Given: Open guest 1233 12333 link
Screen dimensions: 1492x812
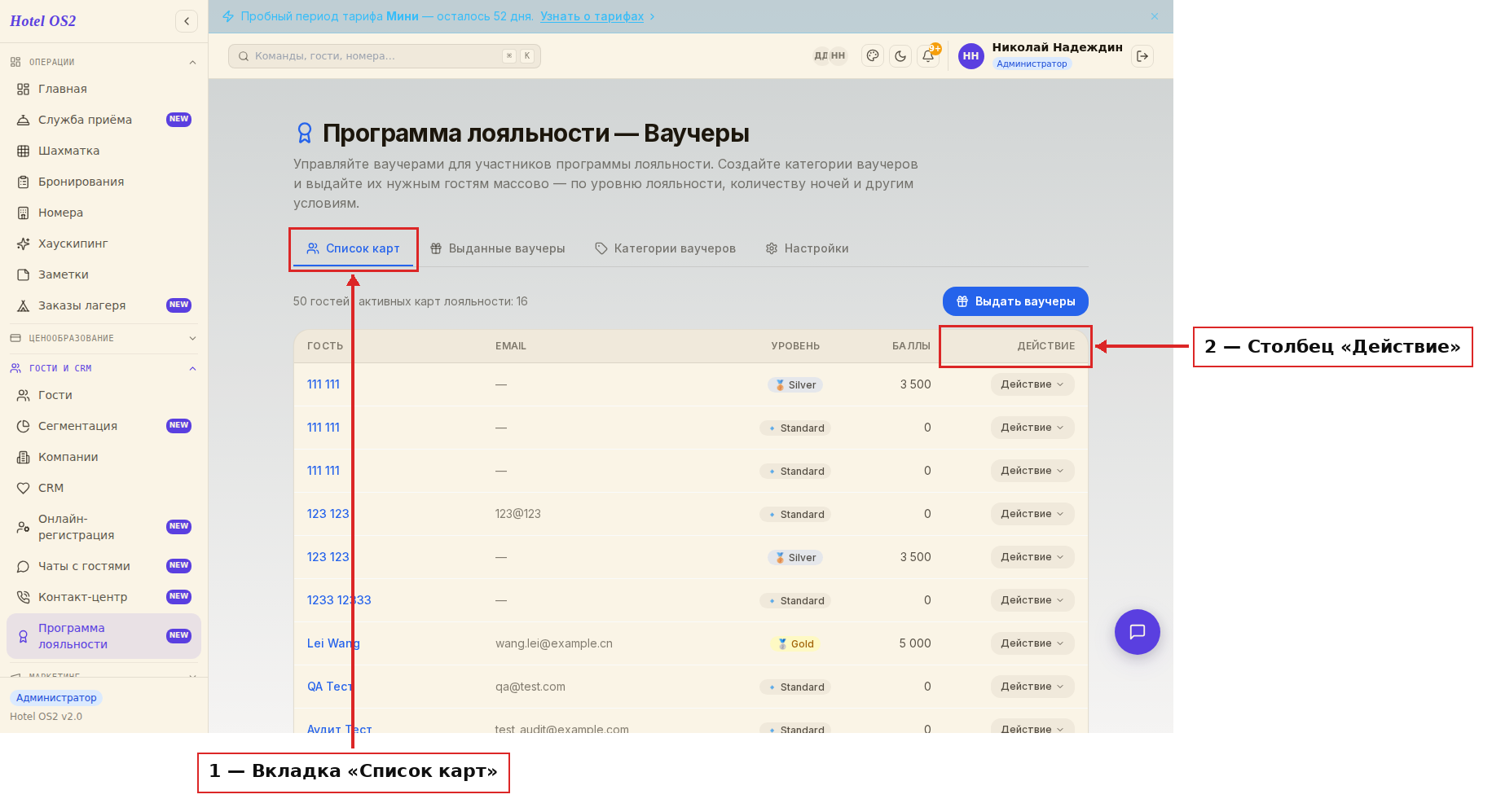Looking at the screenshot, I should point(339,600).
